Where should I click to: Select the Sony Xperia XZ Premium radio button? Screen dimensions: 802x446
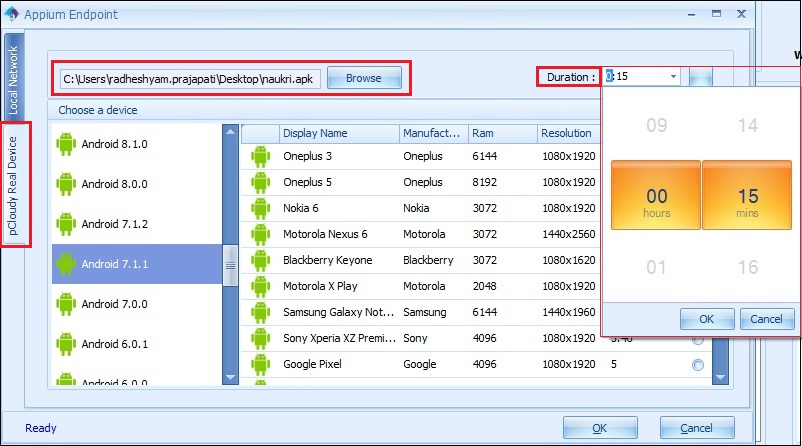click(x=698, y=340)
